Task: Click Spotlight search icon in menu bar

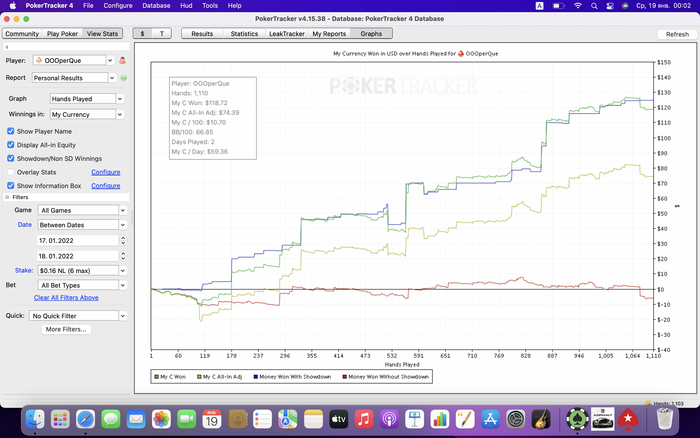Action: pyautogui.click(x=594, y=6)
